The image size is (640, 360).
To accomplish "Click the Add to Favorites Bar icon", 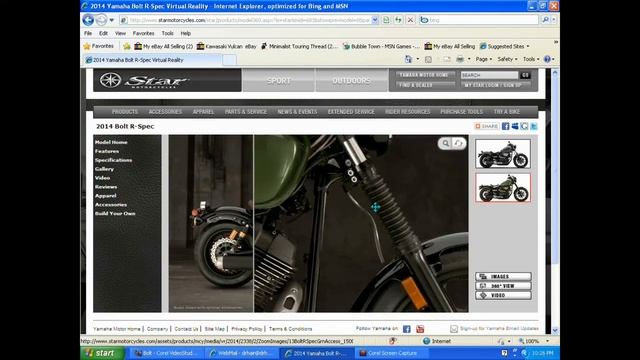I will [x=127, y=47].
